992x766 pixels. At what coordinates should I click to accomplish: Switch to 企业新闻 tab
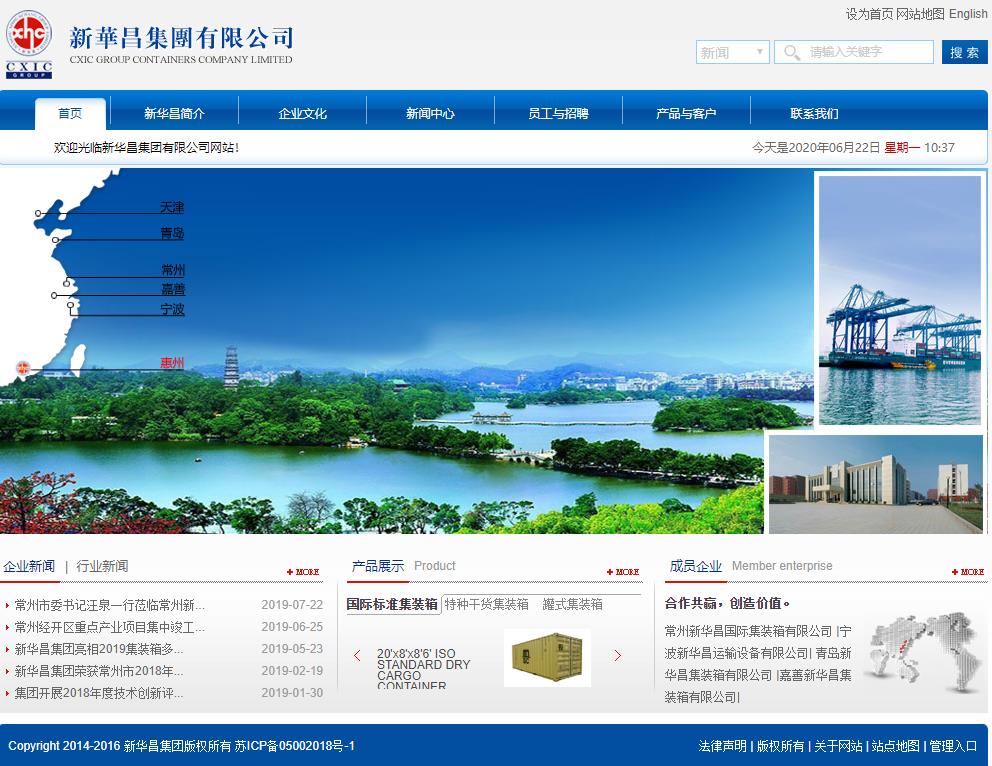tap(29, 566)
